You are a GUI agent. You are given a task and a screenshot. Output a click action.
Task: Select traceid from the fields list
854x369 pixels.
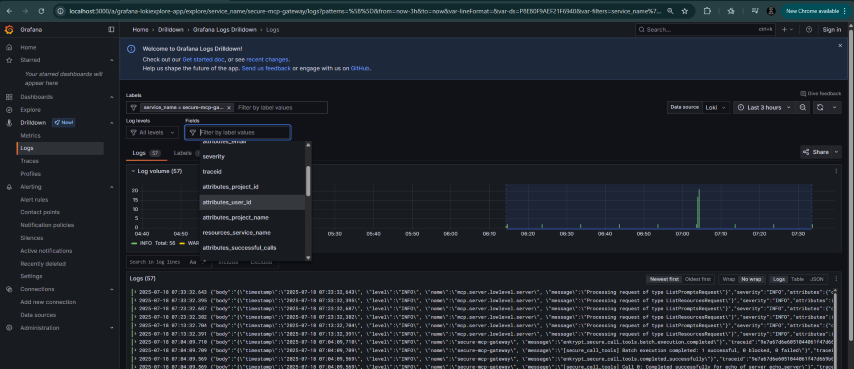[x=253, y=171]
